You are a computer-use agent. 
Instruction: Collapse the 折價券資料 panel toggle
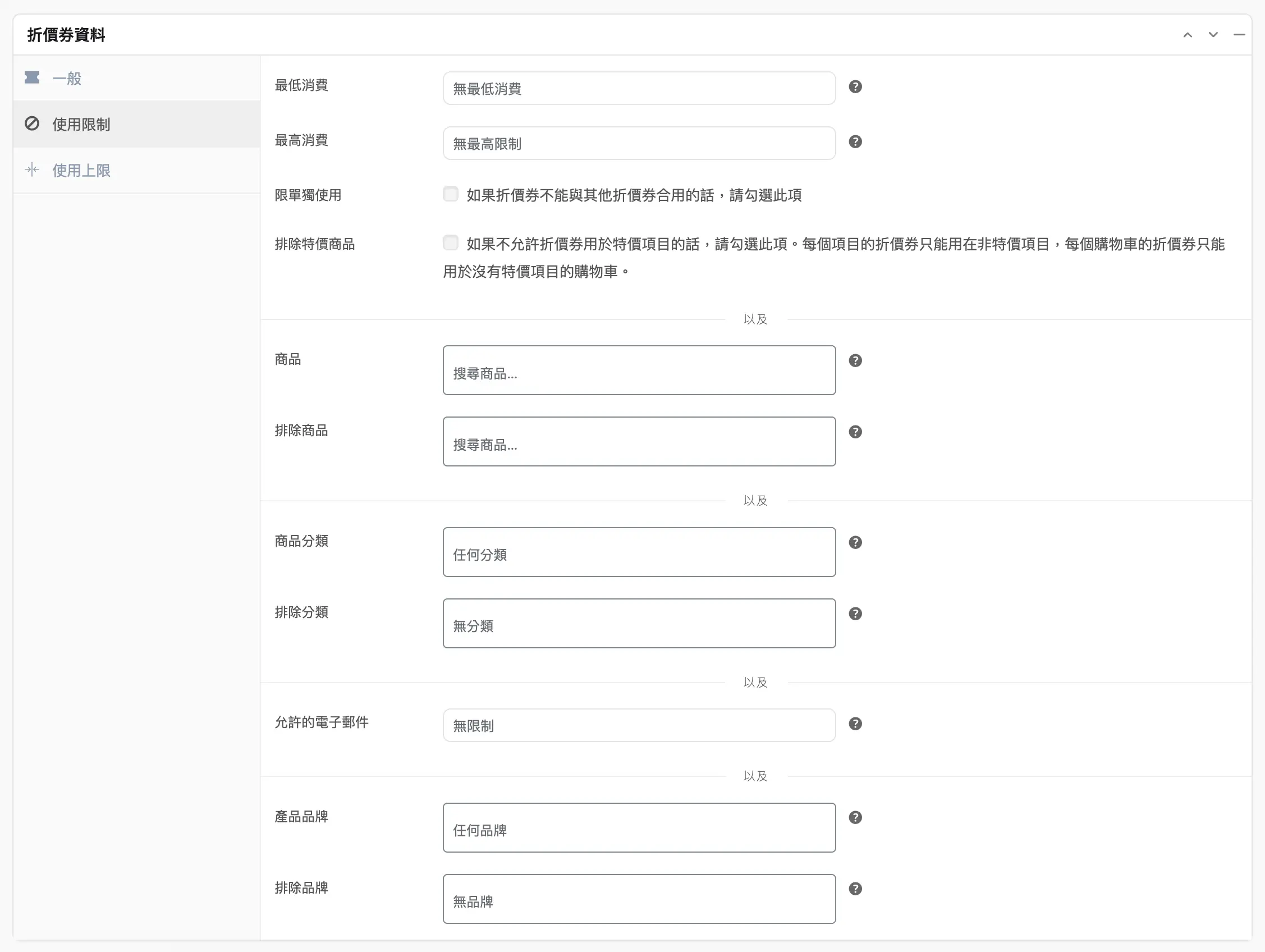click(1239, 35)
